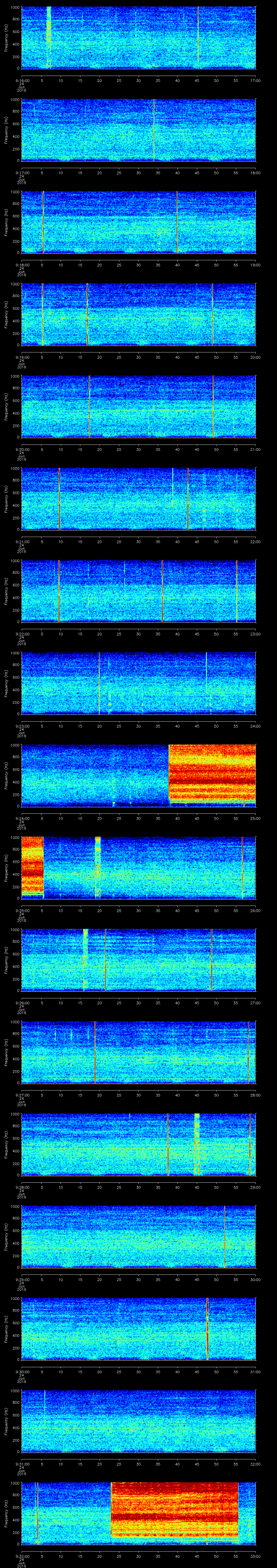
Task: Select the spectrogram panel starting at 9:31:00
Action: (139, 1421)
